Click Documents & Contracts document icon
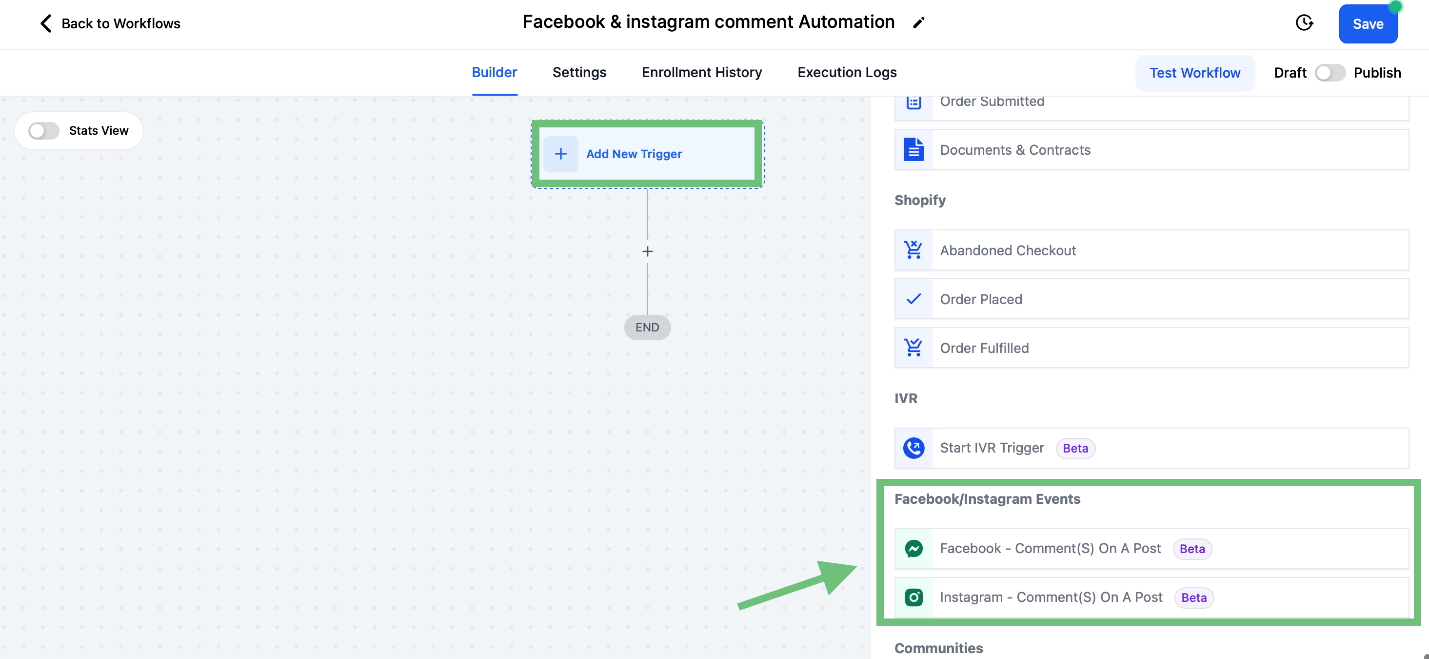Viewport: 1429px width, 659px height. click(x=914, y=150)
